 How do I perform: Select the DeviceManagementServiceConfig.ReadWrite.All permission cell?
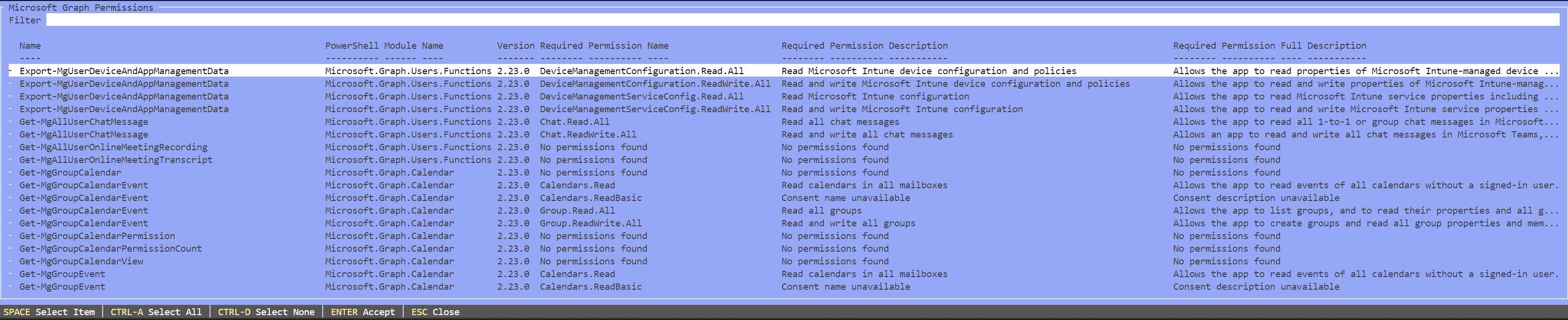pos(655,109)
